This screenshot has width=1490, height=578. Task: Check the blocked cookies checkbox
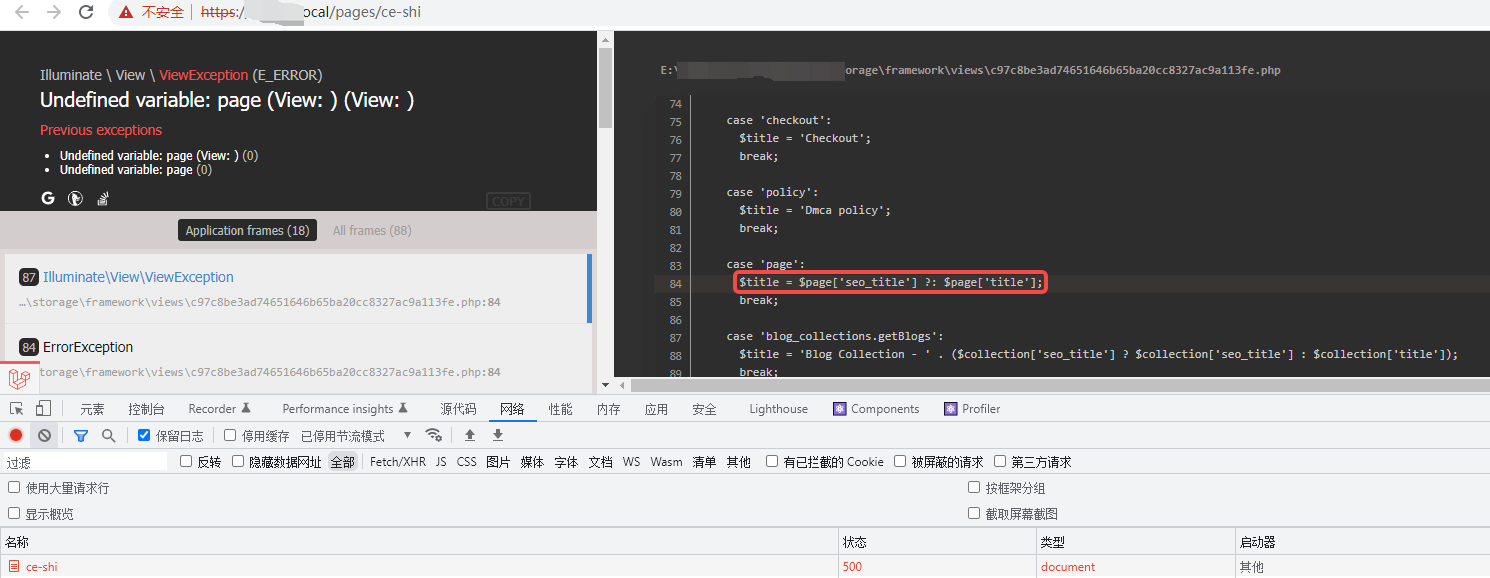(772, 462)
